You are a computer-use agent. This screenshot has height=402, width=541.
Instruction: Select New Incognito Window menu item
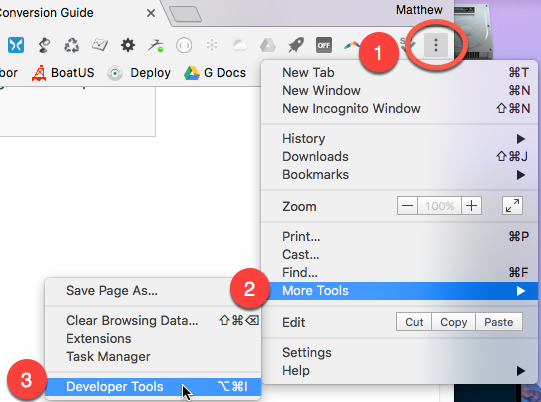click(x=400, y=109)
